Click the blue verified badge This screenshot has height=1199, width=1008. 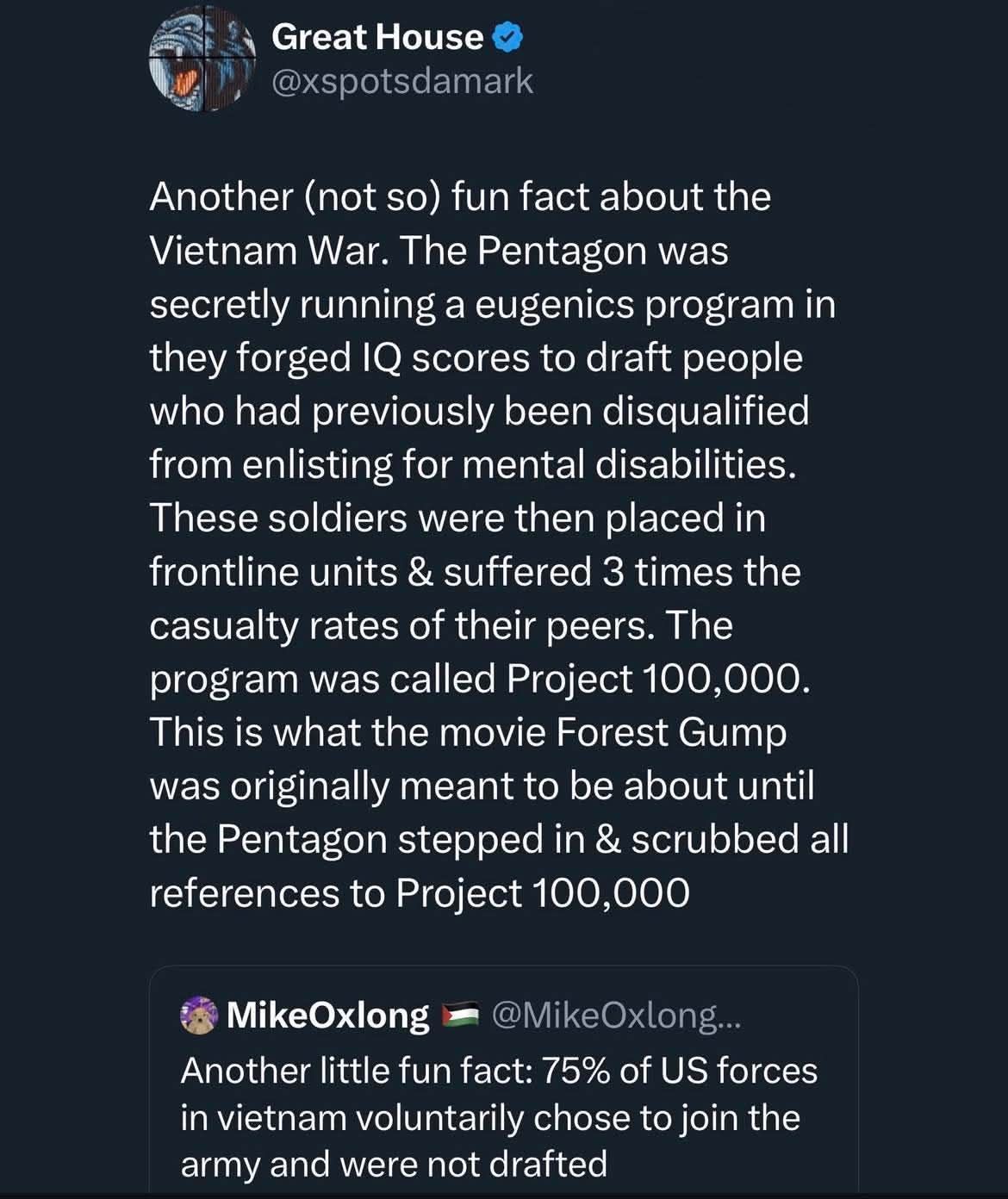coord(508,37)
